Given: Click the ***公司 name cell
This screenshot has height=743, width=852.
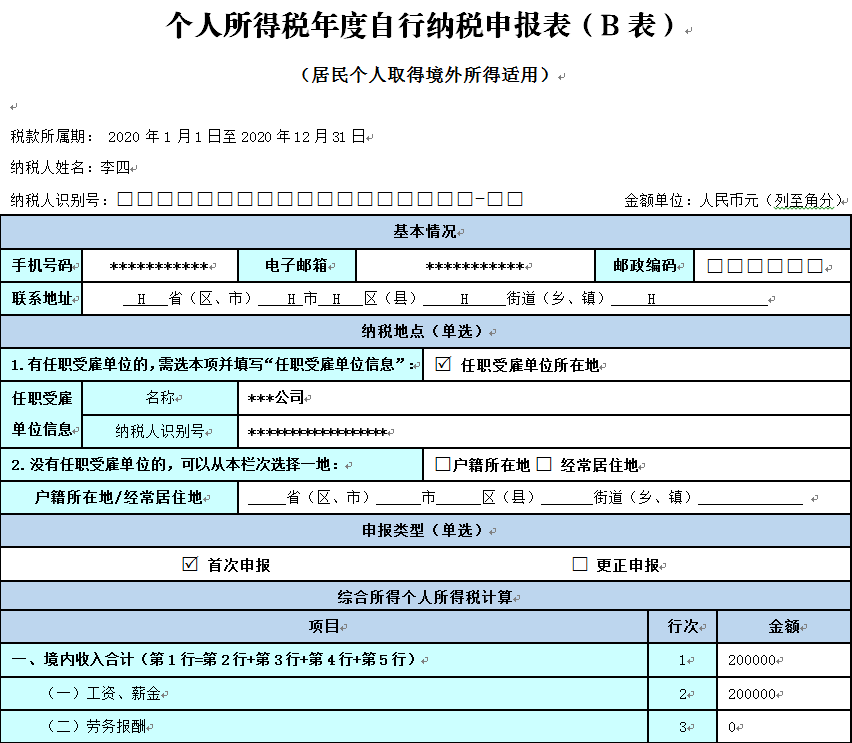Looking at the screenshot, I should click(544, 398).
